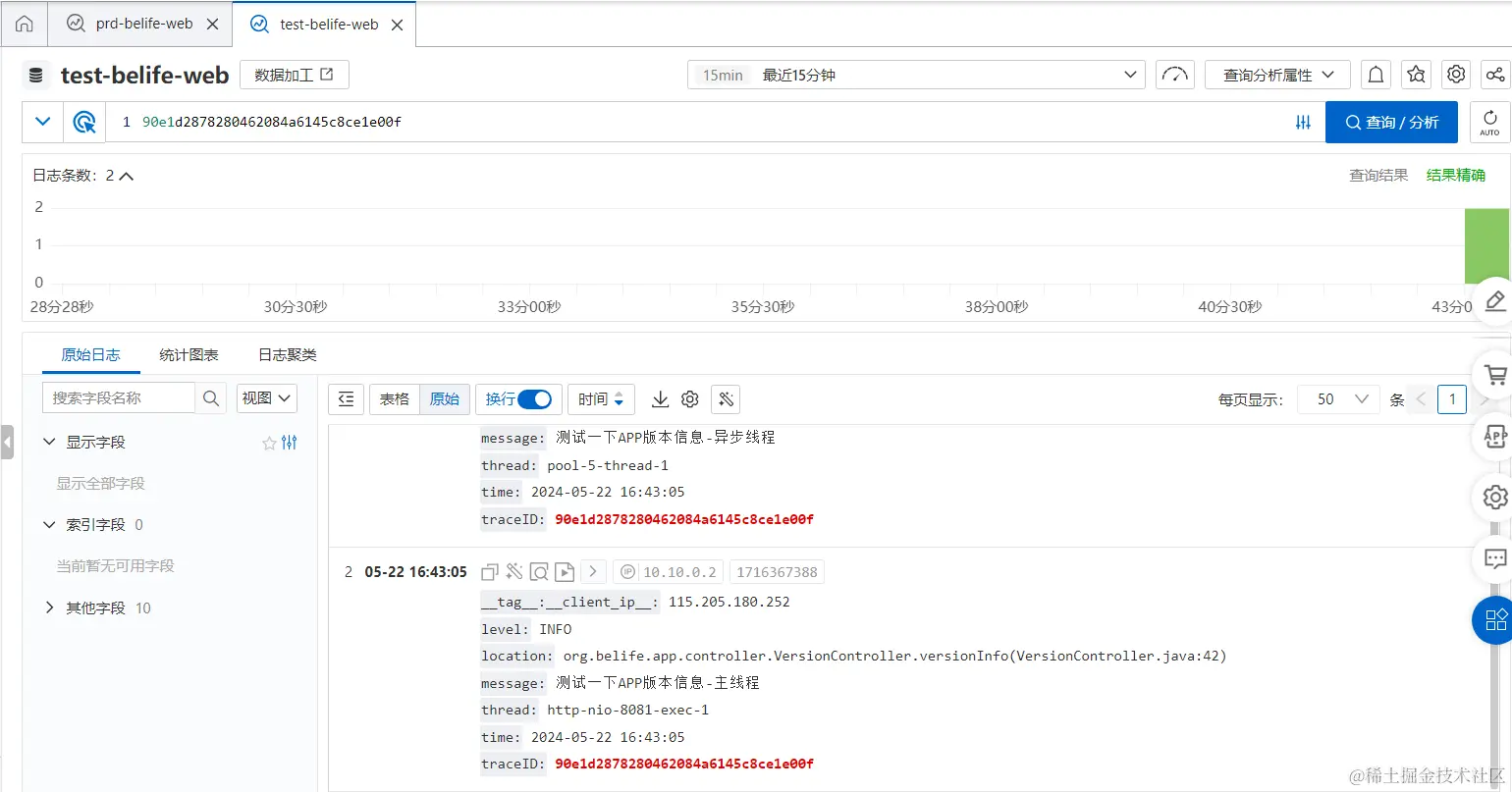Image resolution: width=1512 pixels, height=792 pixels.
Task: Select the 原始日志 tab
Action: click(90, 354)
